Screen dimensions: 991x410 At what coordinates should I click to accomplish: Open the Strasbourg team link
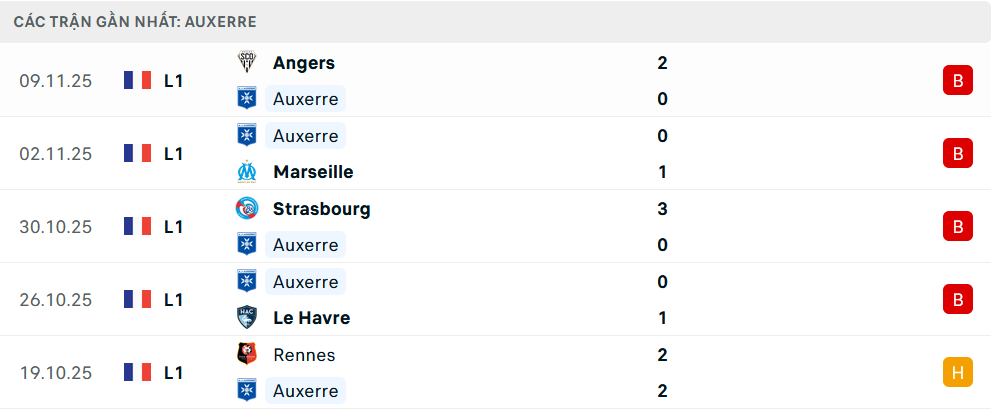point(321,209)
